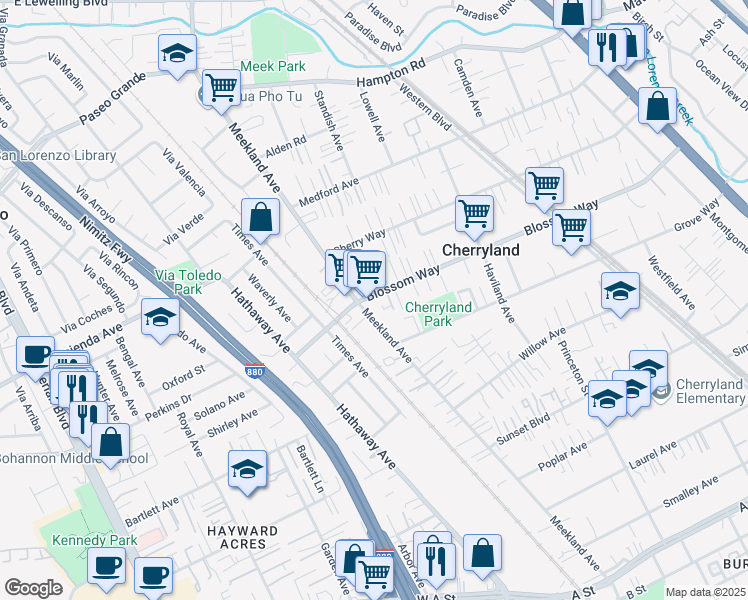Image resolution: width=748 pixels, height=600 pixels.
Task: Click the Sunset Blvd street label
Action: tap(523, 429)
